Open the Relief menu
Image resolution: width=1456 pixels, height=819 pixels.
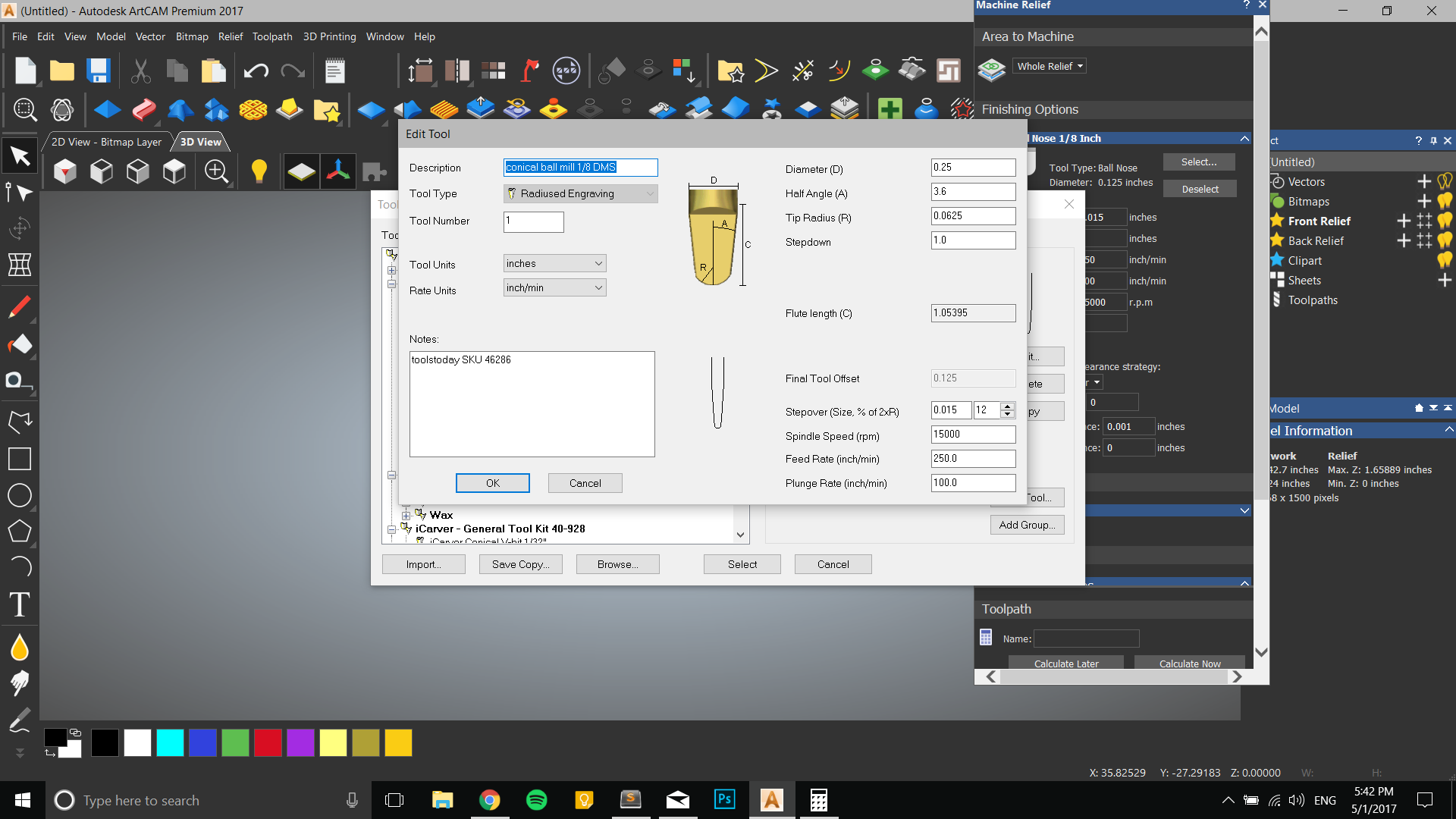tap(231, 36)
